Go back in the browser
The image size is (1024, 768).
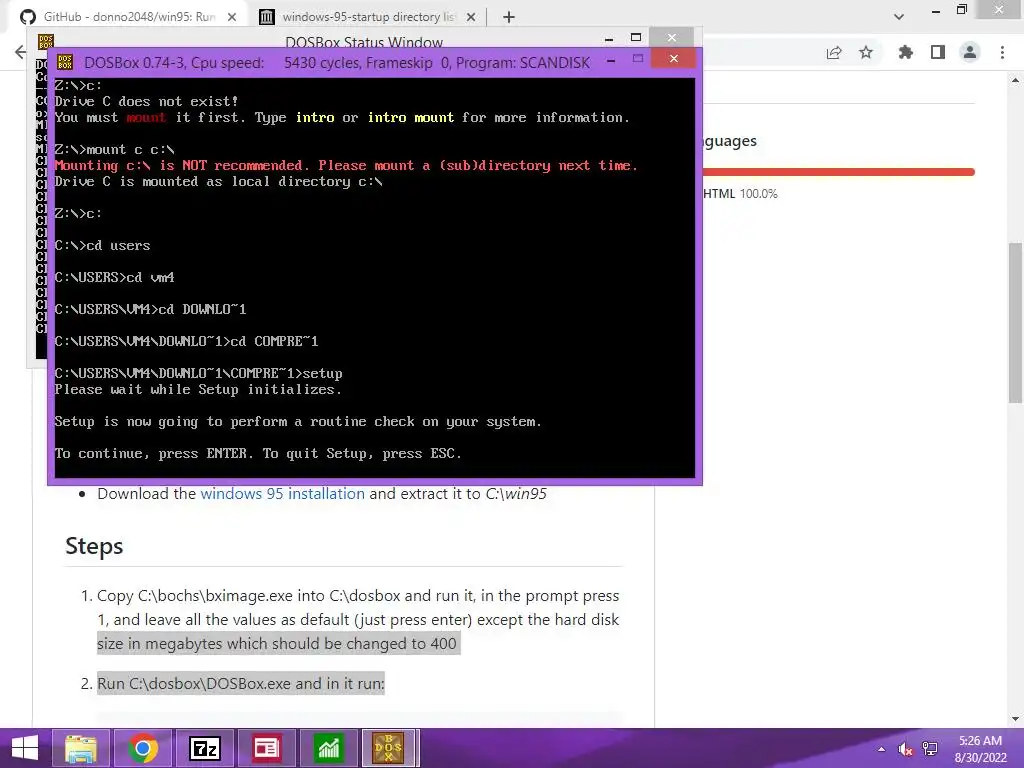(20, 52)
